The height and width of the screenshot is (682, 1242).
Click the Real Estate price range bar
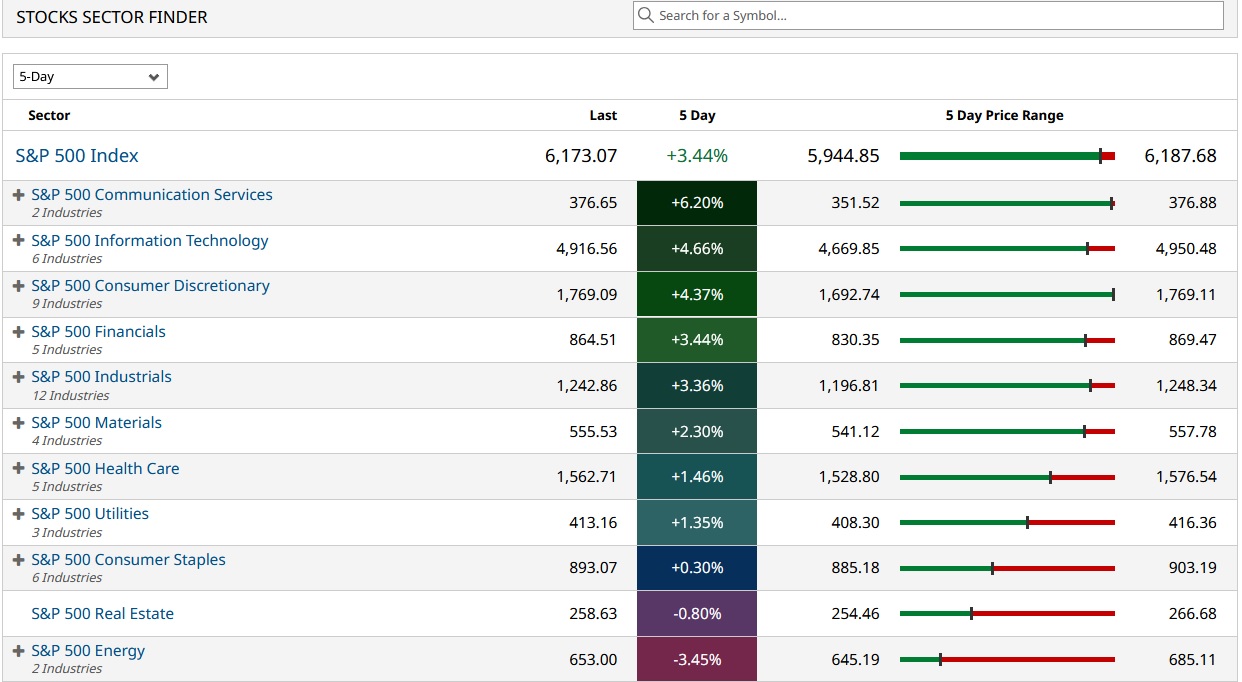[x=1007, y=614]
